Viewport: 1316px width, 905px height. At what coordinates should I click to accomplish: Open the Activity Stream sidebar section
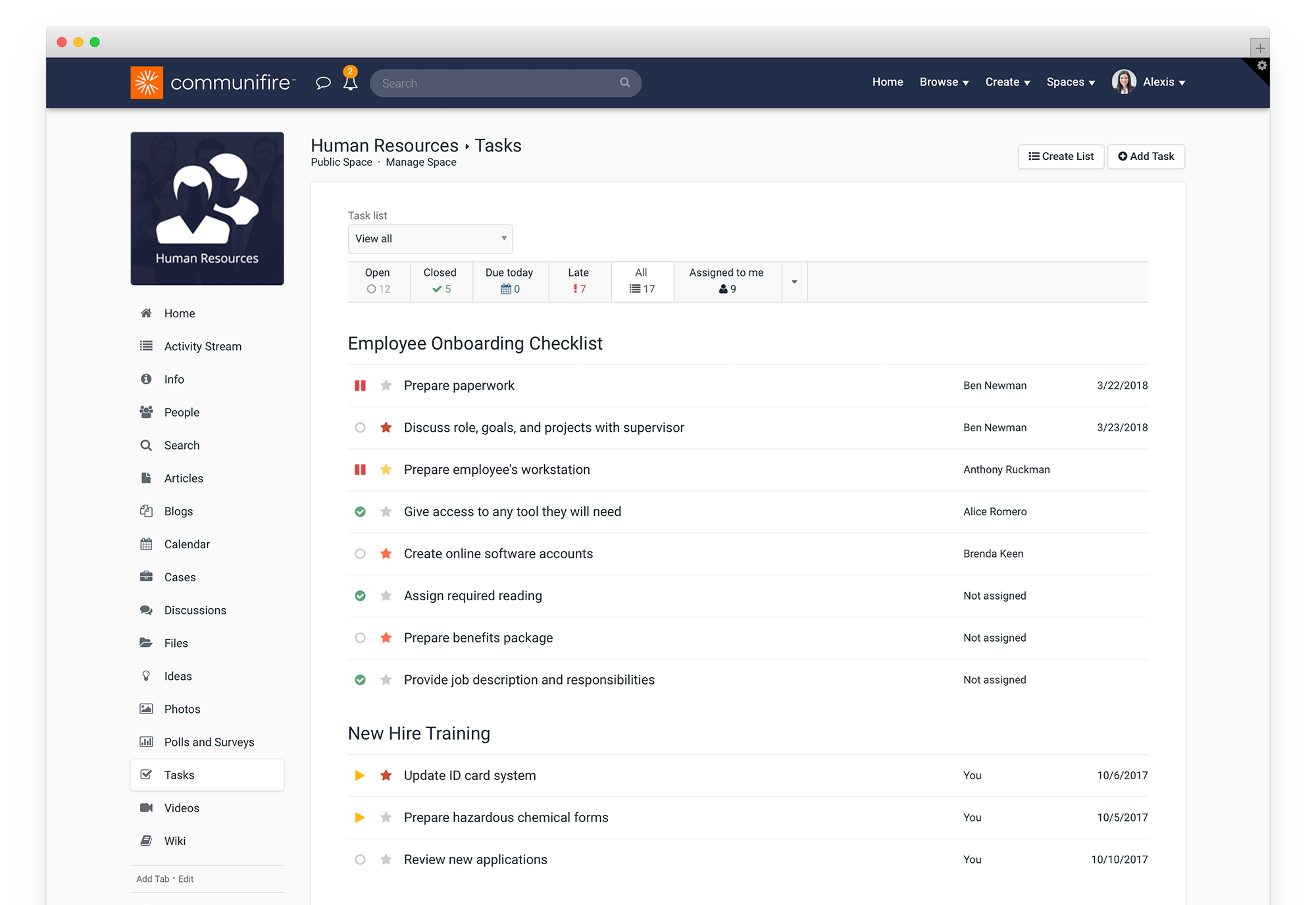pos(202,346)
